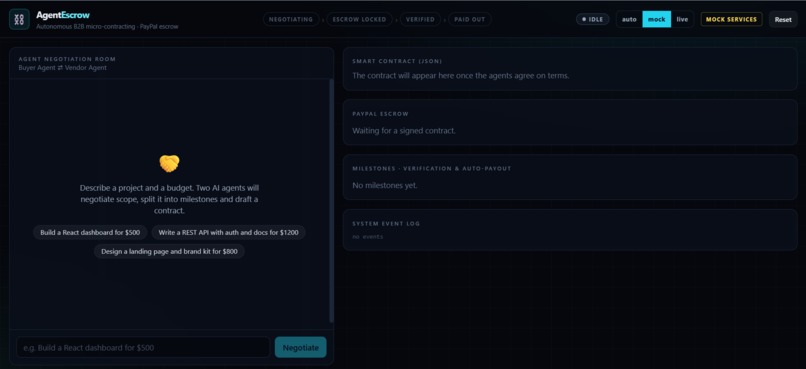Image resolution: width=806 pixels, height=369 pixels.
Task: Click the negotiation room scrollbar
Action: 332,200
